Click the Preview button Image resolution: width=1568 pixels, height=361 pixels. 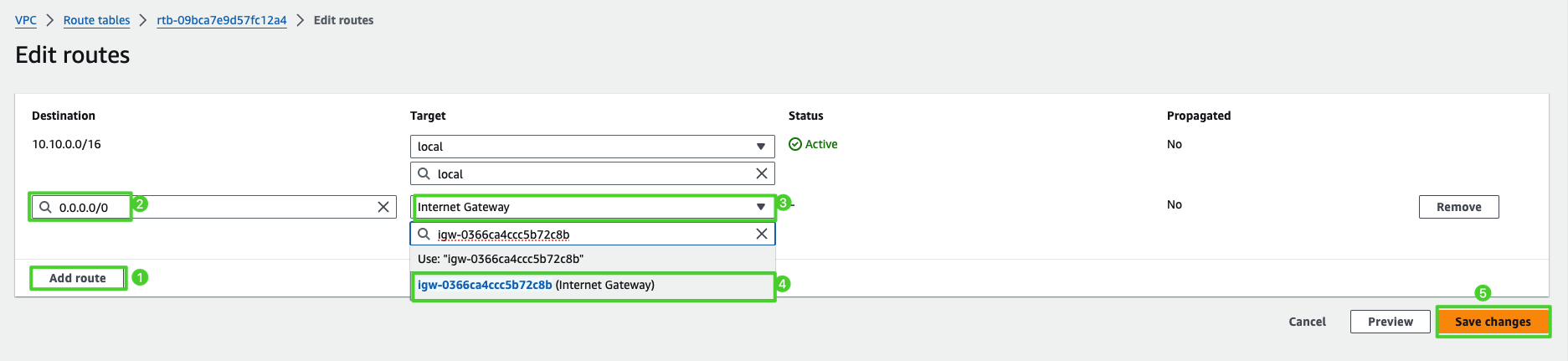pyautogui.click(x=1390, y=322)
